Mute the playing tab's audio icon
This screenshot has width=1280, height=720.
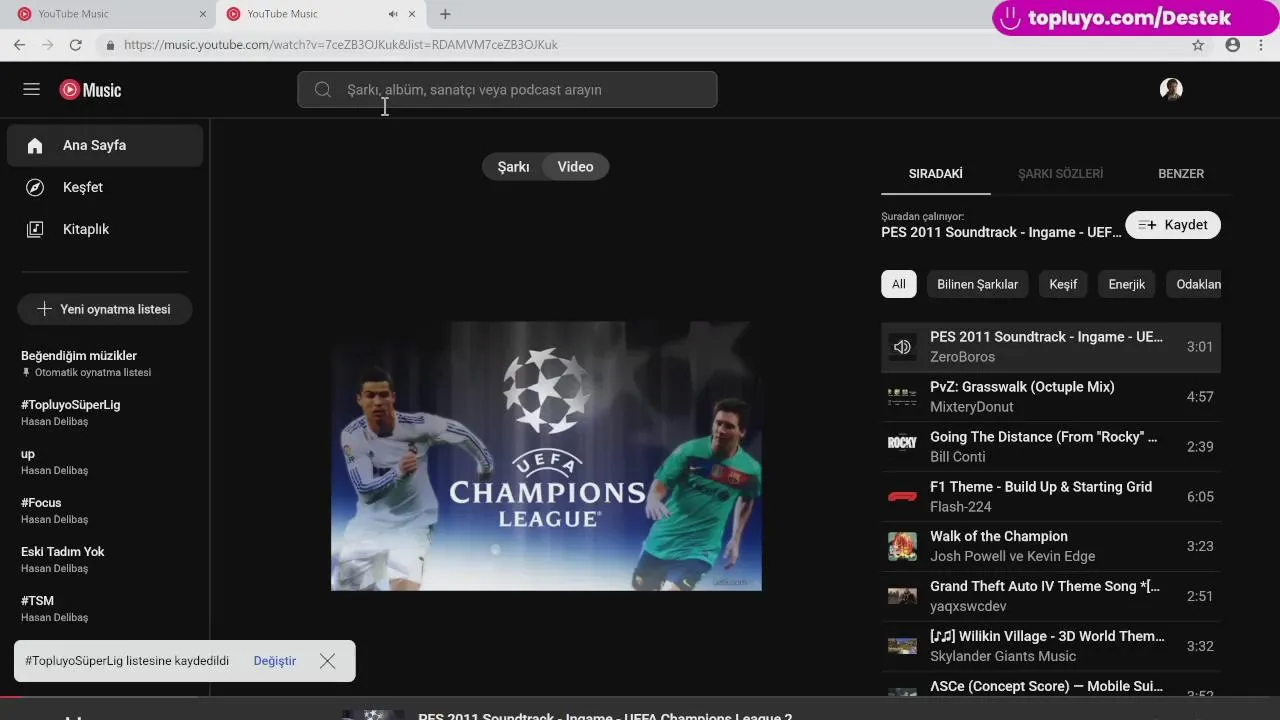392,14
